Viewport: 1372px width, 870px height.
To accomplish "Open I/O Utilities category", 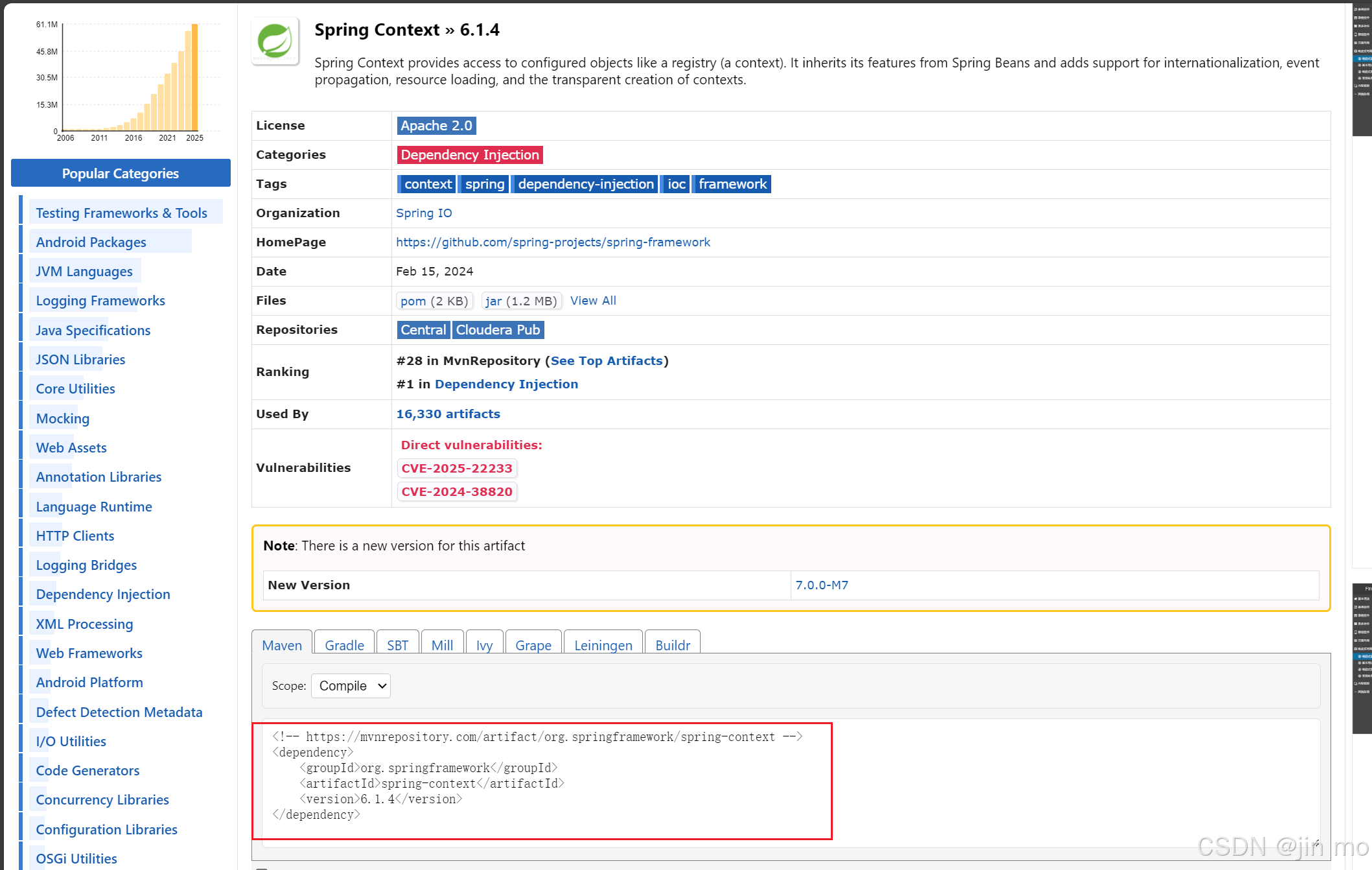I will coord(71,742).
